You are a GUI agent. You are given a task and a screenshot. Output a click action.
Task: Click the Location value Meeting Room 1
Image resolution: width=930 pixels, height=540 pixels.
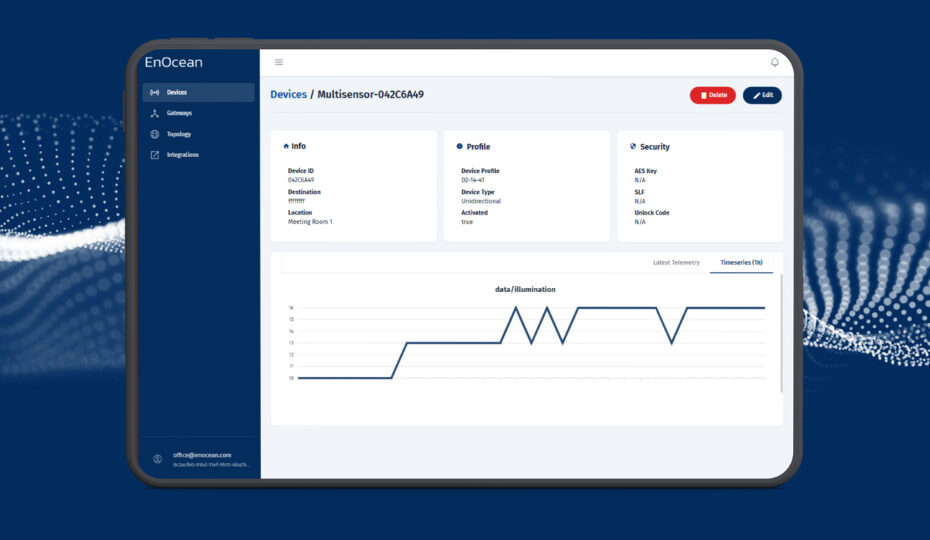point(310,222)
